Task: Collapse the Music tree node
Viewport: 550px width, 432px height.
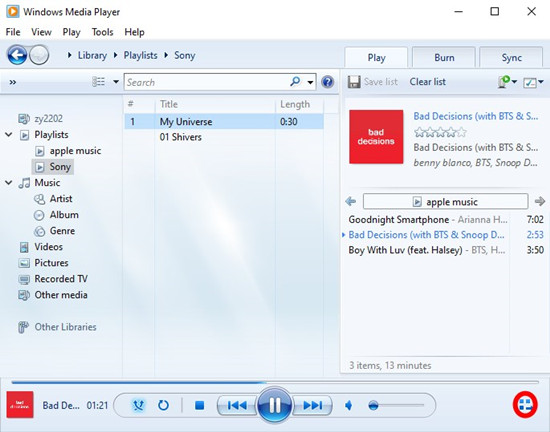Action: click(x=9, y=183)
